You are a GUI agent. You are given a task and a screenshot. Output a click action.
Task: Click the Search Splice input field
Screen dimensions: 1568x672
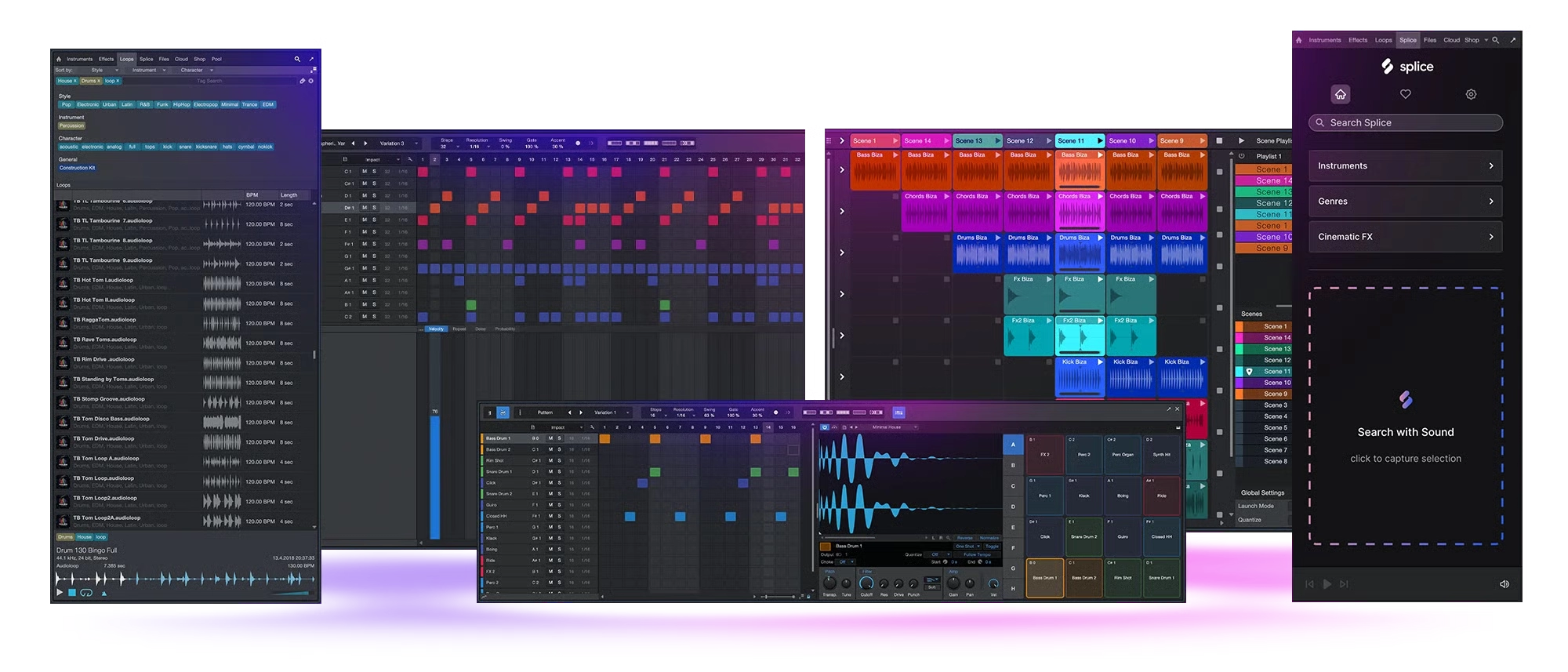click(1405, 123)
